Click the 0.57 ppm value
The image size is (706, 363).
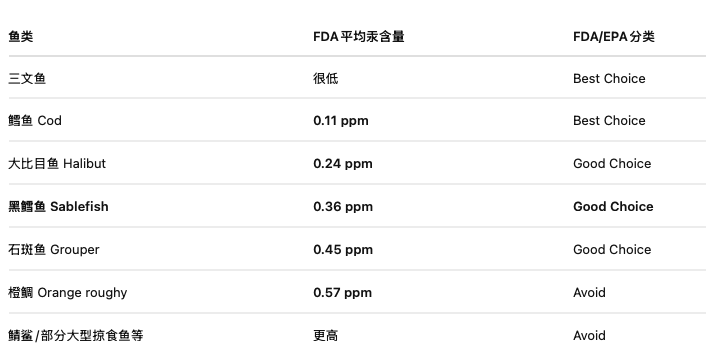click(x=343, y=293)
